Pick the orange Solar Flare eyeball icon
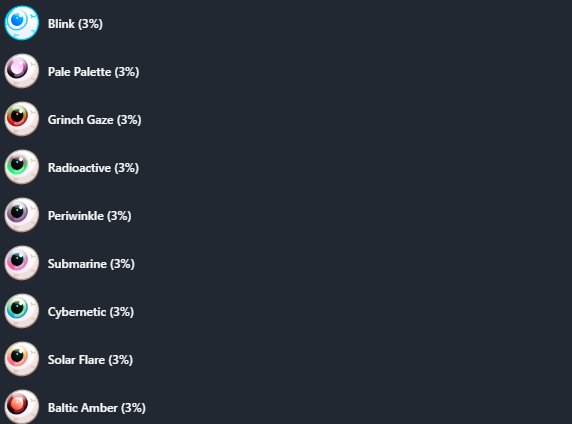This screenshot has width=572, height=424. pyautogui.click(x=22, y=359)
